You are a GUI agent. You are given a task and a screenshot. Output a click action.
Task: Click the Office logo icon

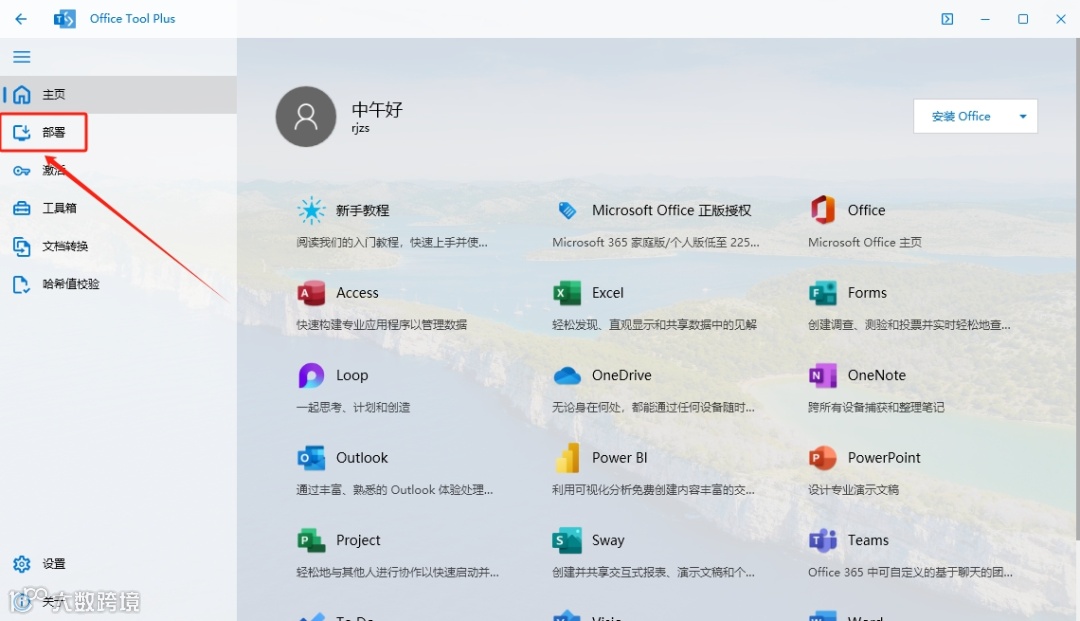click(x=822, y=210)
